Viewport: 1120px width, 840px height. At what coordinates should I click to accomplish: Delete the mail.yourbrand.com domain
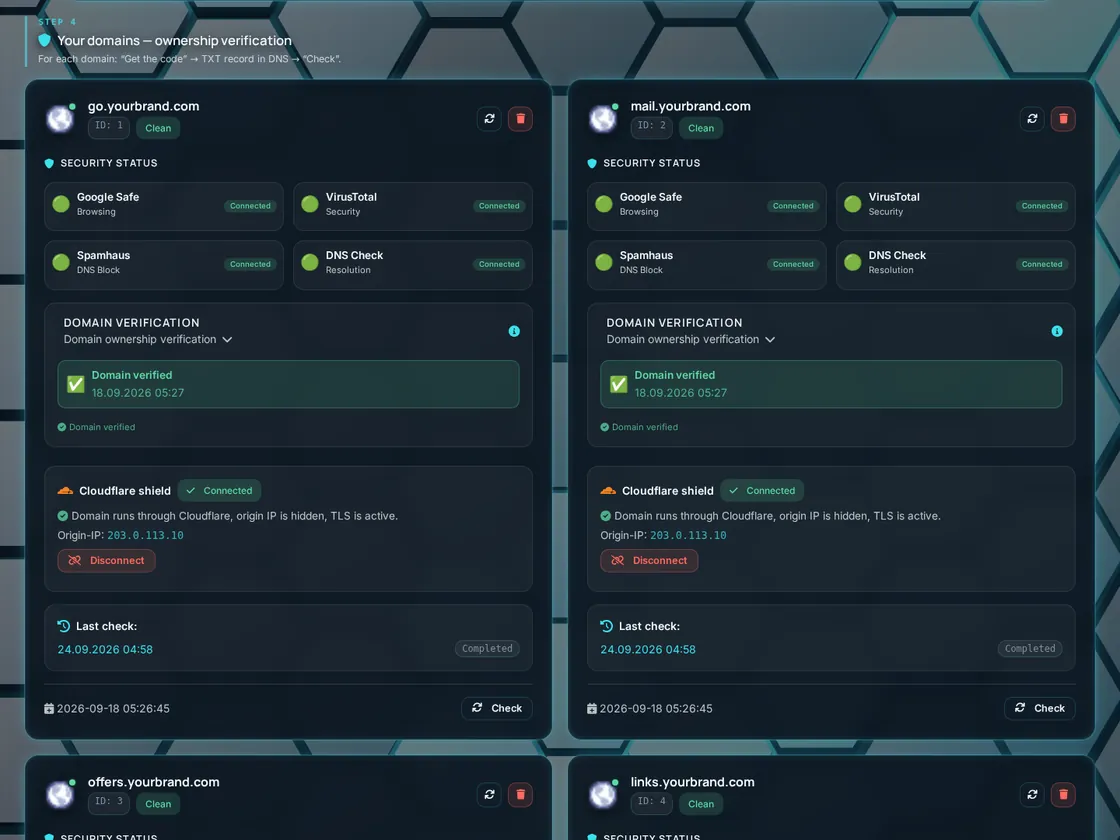pos(1063,119)
